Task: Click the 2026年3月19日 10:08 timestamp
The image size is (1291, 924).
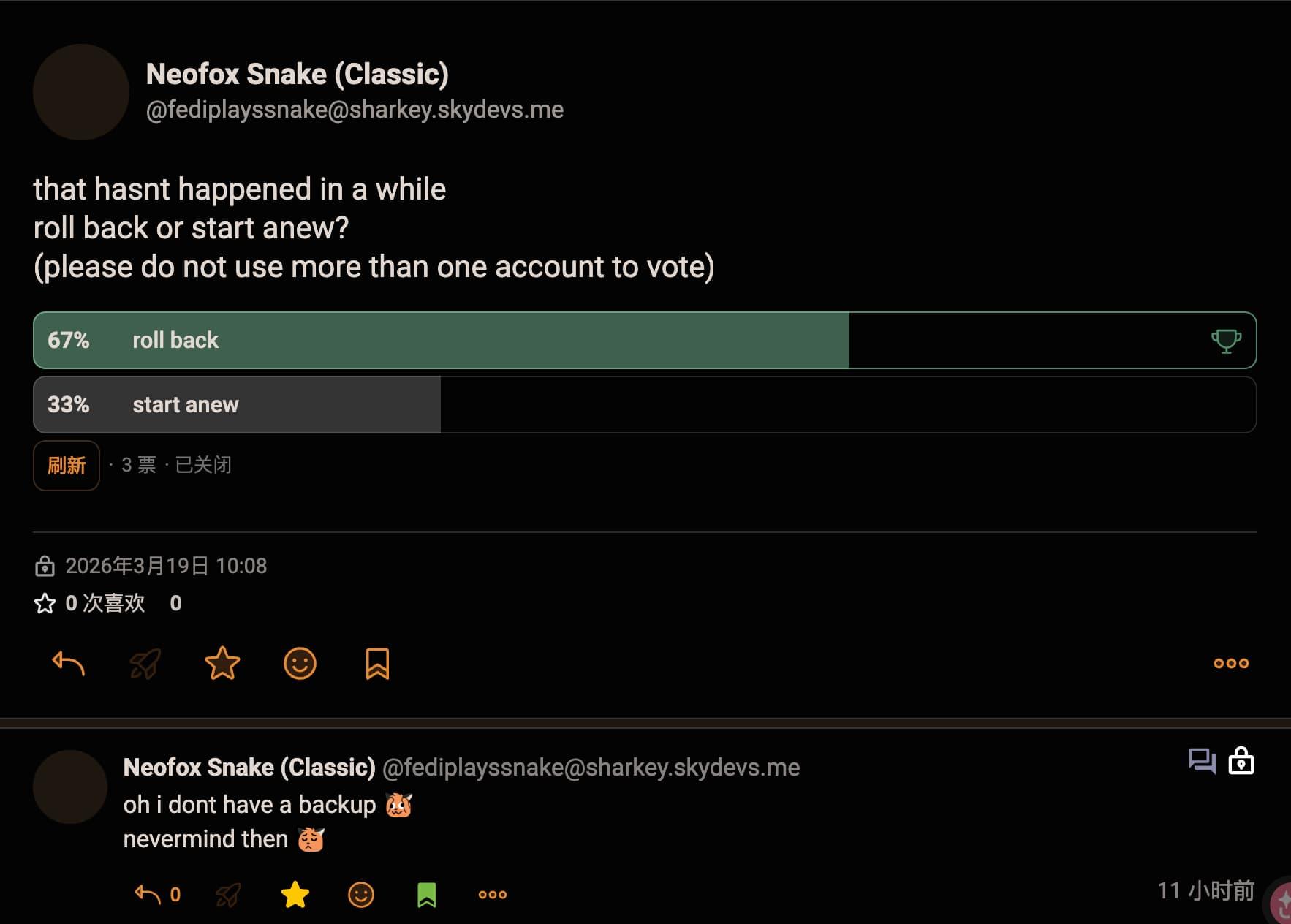Action: 166,566
